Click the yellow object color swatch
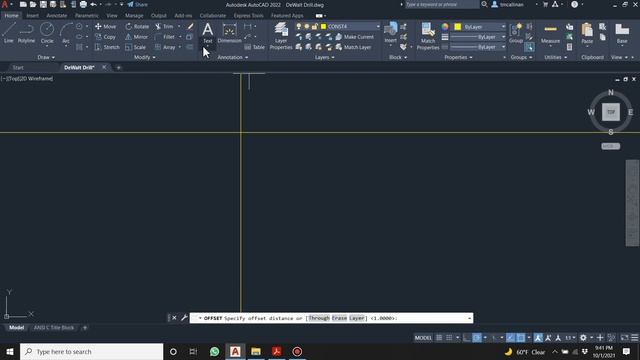The height and width of the screenshot is (360, 640). (458, 27)
